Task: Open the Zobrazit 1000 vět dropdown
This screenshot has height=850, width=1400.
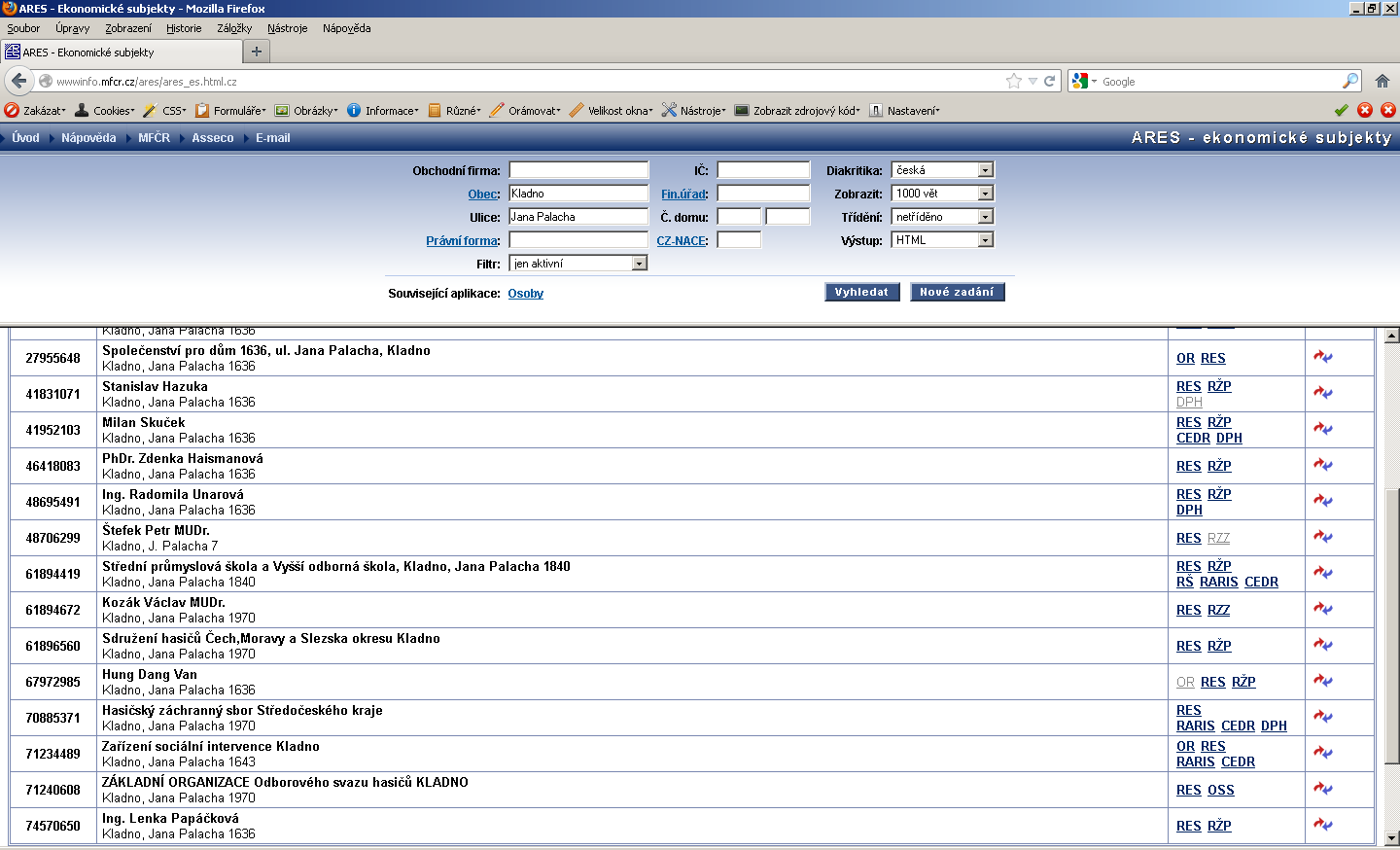Action: pos(942,194)
